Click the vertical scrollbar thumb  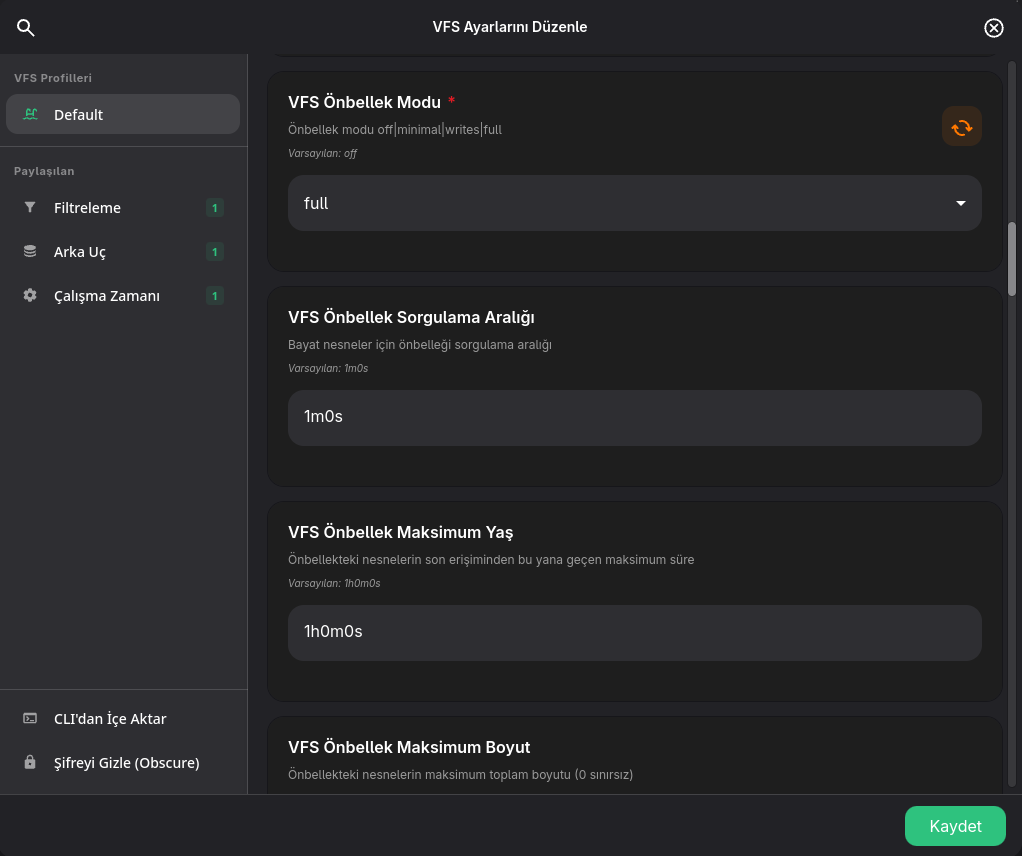1012,259
